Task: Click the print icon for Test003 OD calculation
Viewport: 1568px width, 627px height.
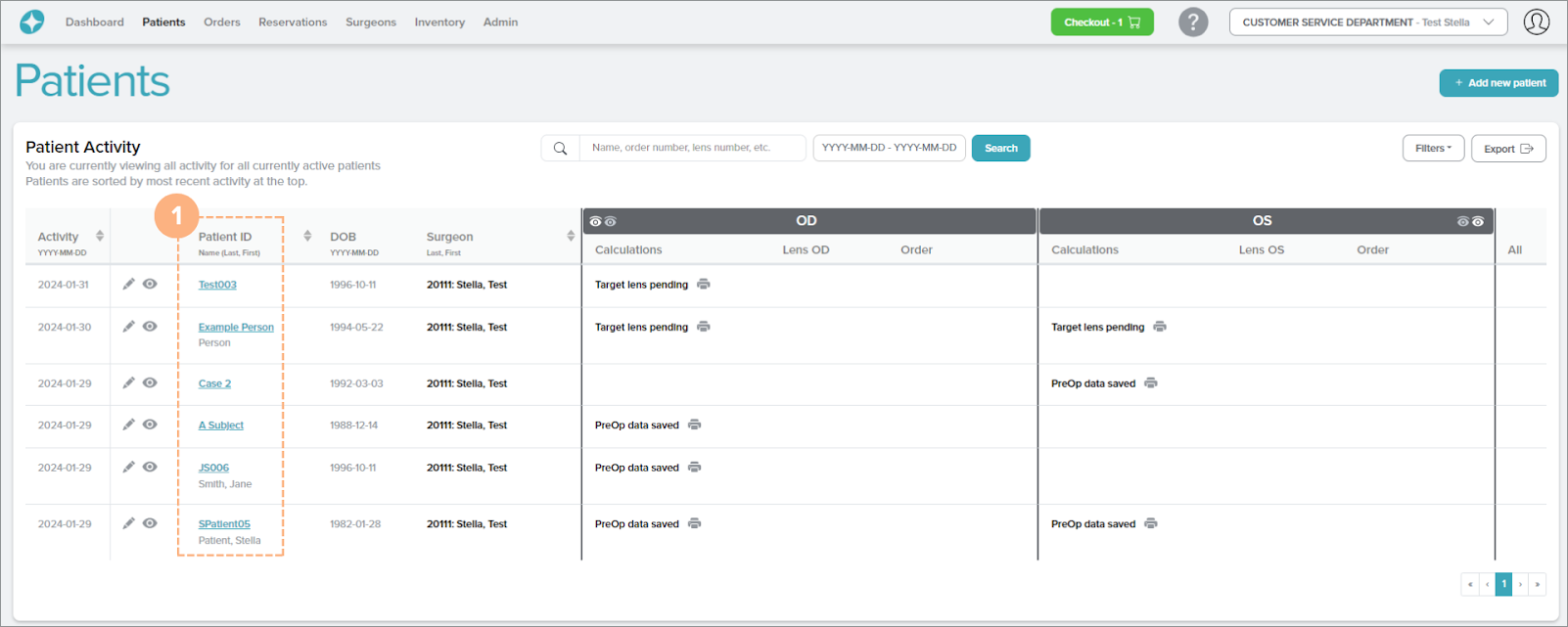Action: pos(703,285)
